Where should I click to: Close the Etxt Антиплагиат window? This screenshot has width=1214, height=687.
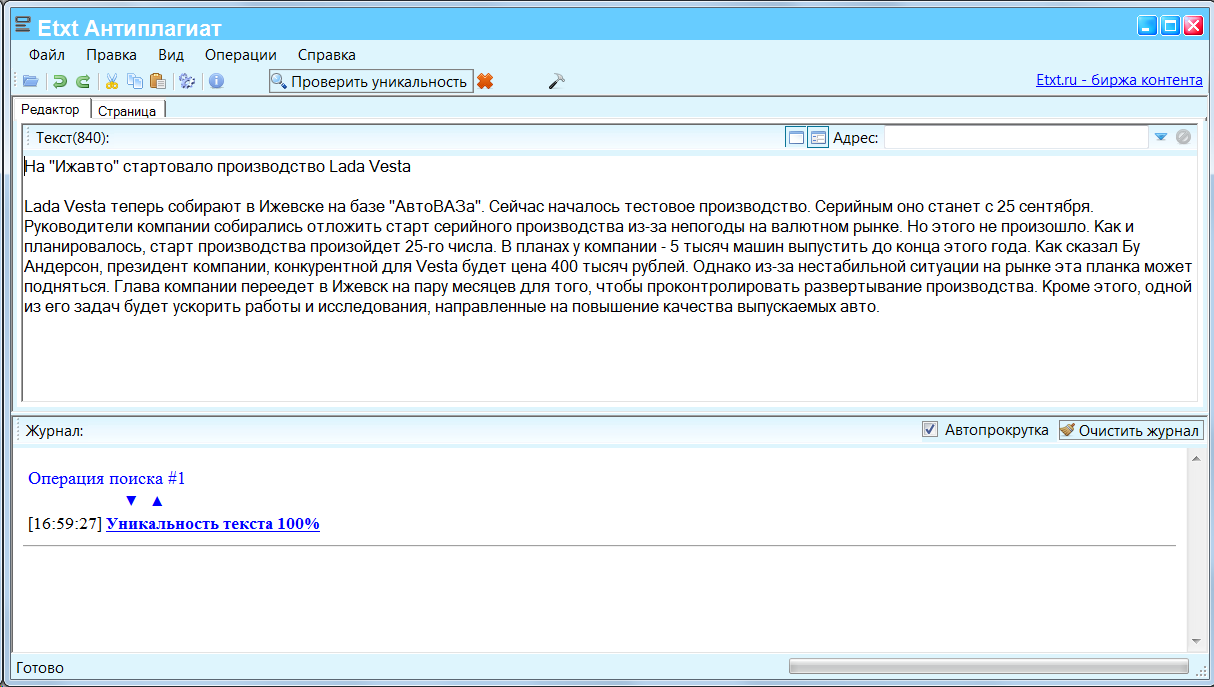click(x=1193, y=26)
